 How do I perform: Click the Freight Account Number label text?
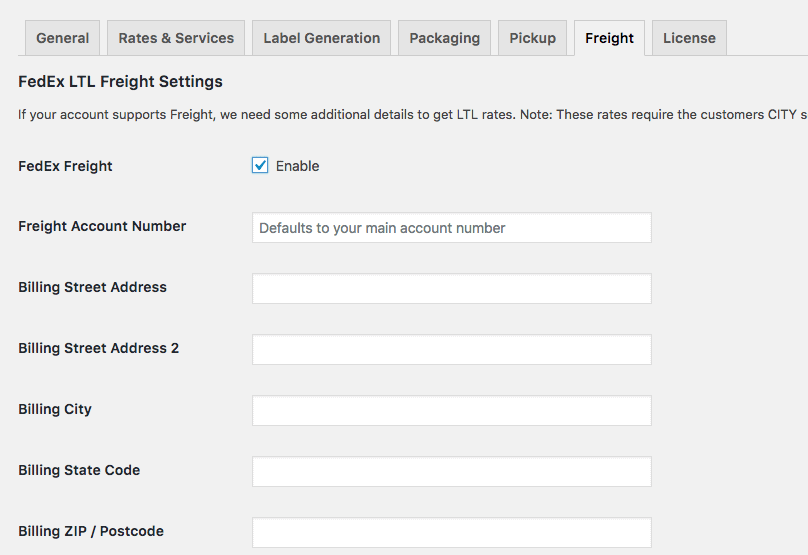pos(102,226)
